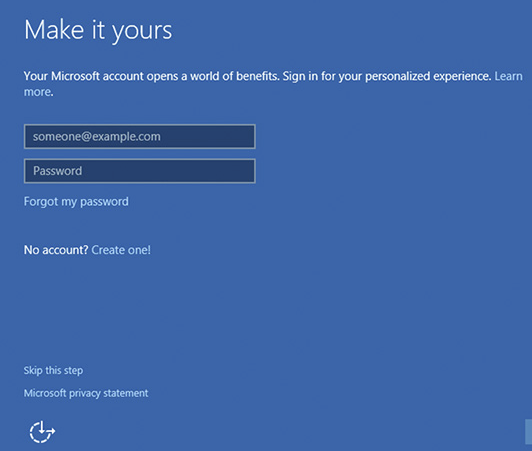
Task: Focus the Password input field
Action: point(139,171)
